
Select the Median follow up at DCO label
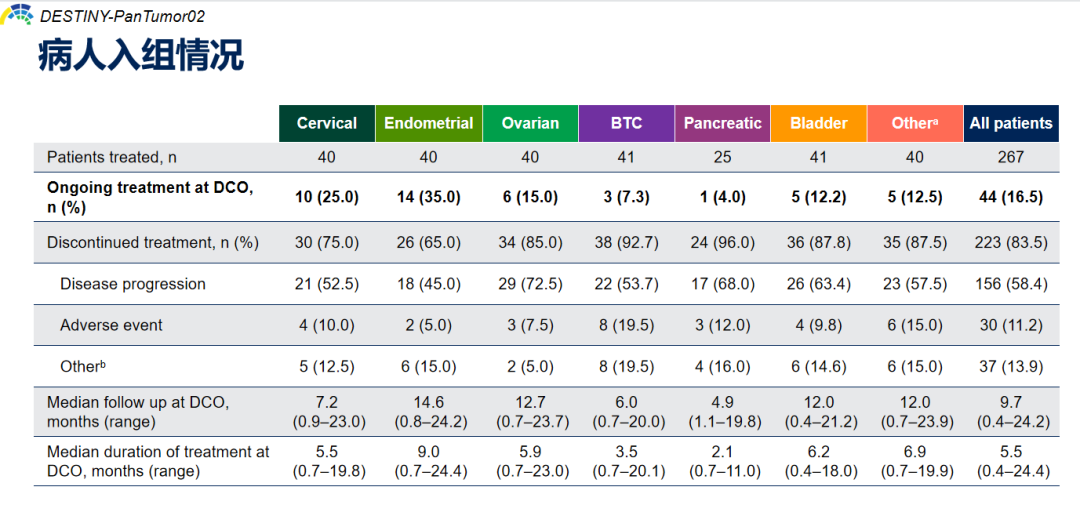pyautogui.click(x=138, y=411)
